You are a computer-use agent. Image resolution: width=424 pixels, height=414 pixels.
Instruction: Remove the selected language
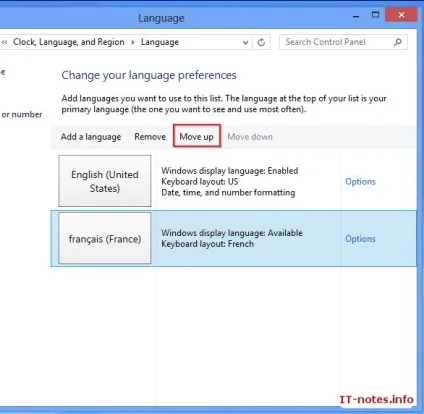(x=150, y=137)
